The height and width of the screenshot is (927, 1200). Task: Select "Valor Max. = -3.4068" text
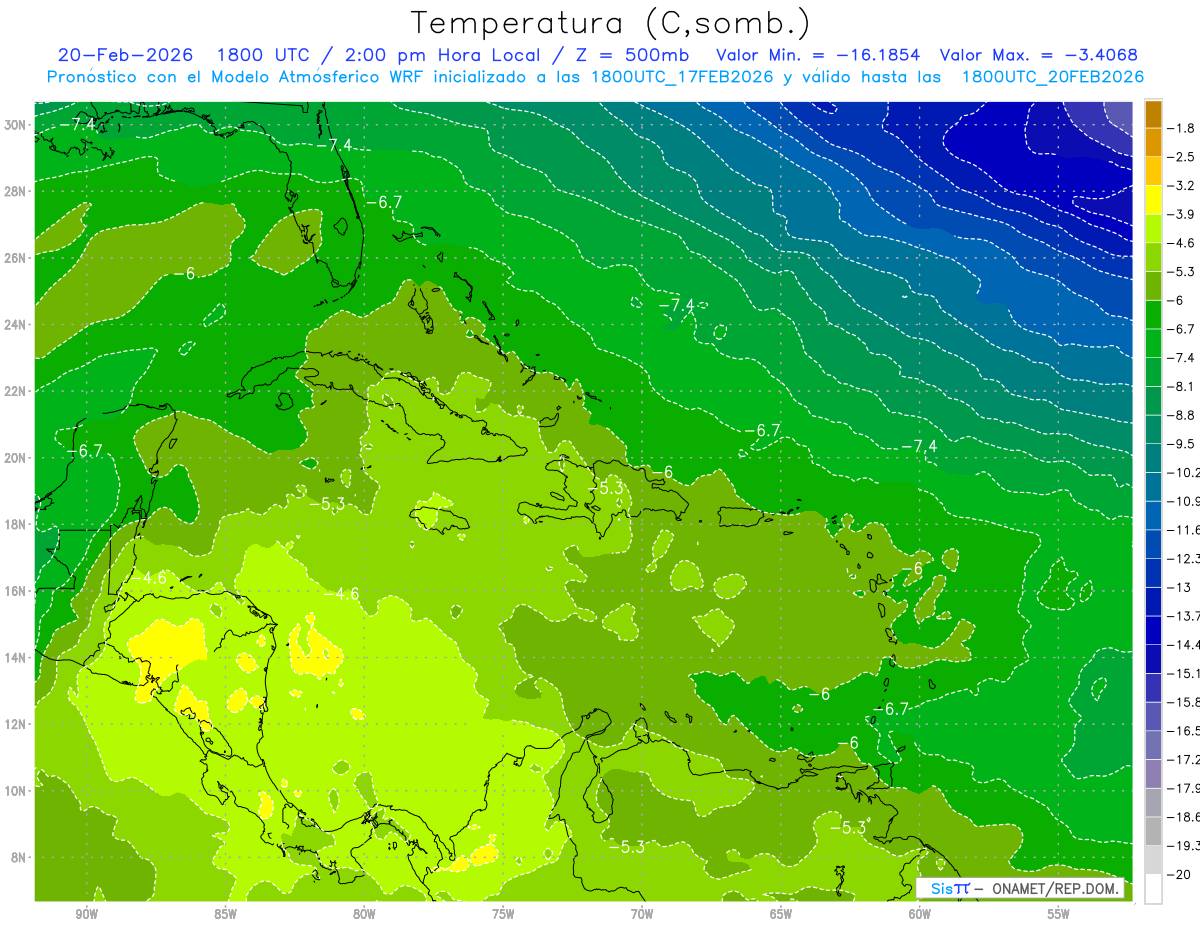click(x=1038, y=55)
